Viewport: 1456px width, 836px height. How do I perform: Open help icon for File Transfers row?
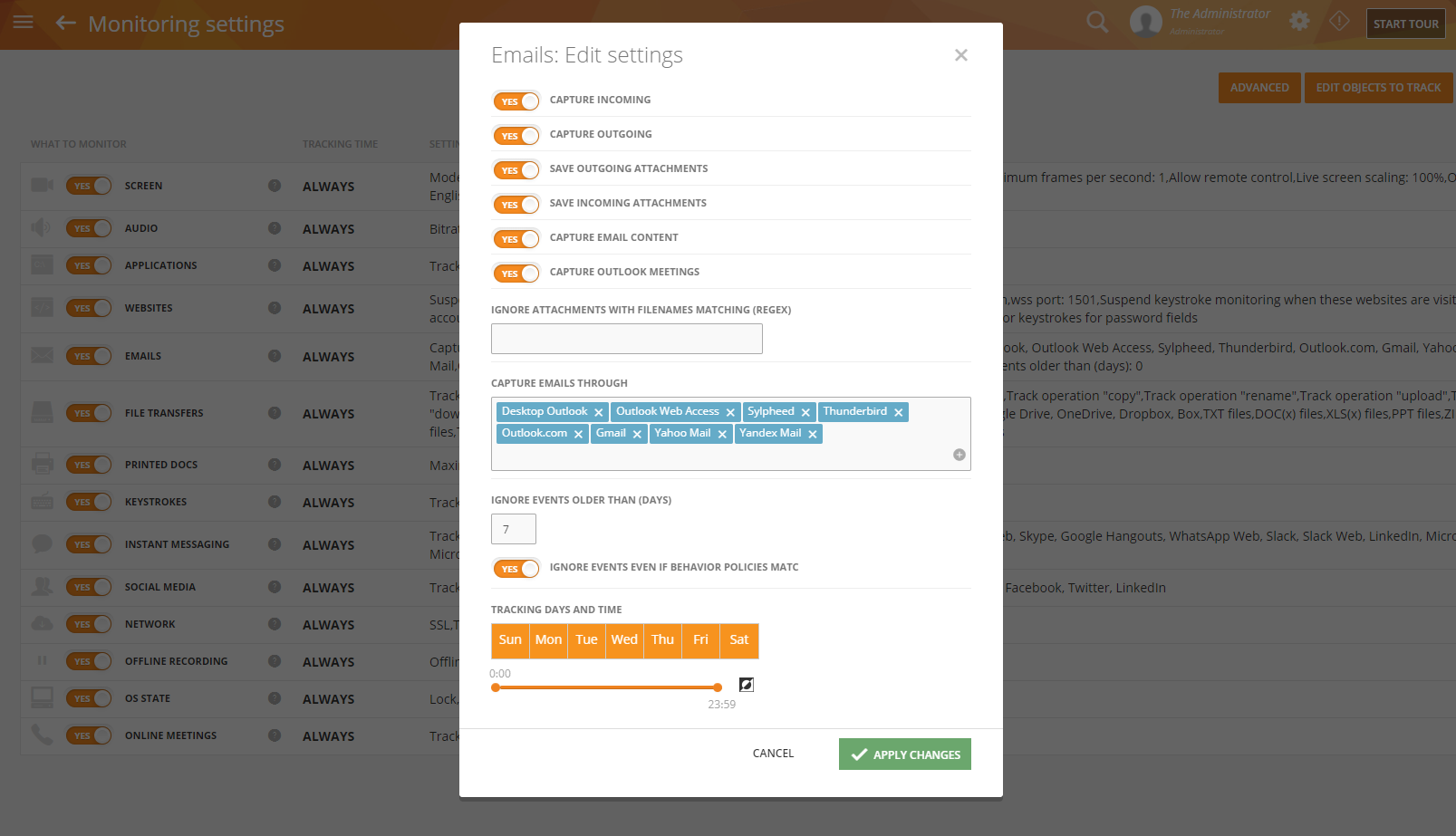click(275, 413)
